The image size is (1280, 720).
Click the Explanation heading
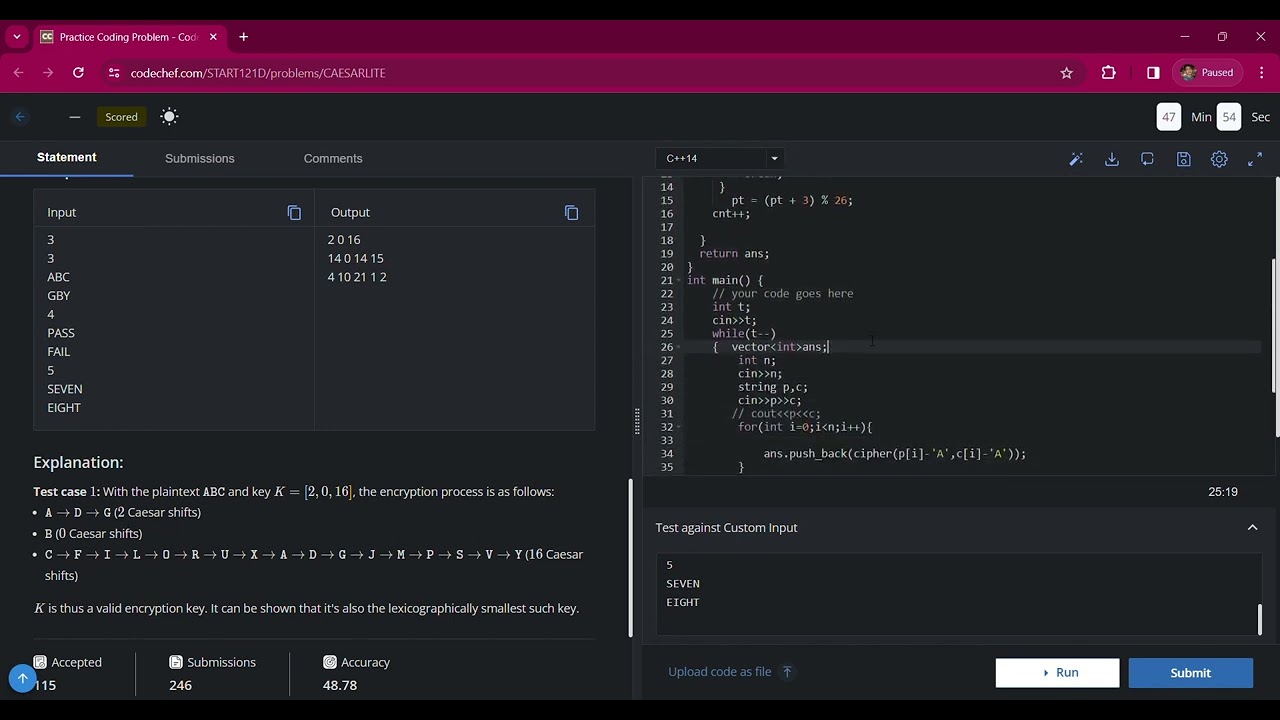78,462
